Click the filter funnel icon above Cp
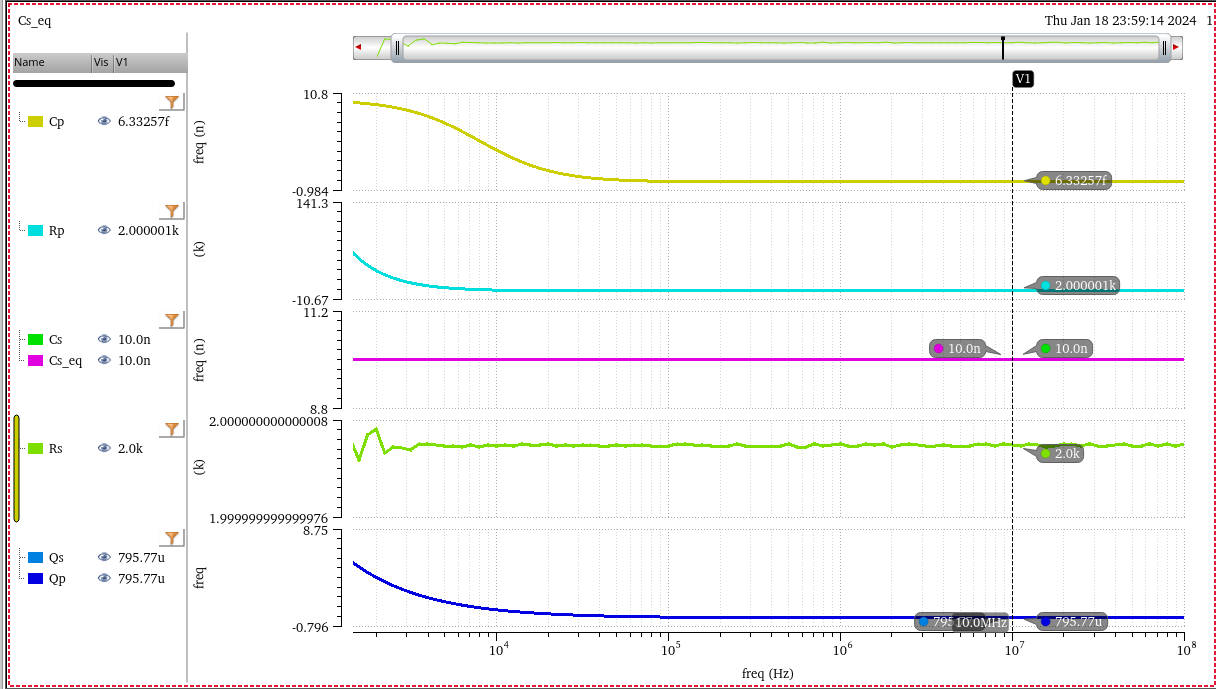 (172, 102)
